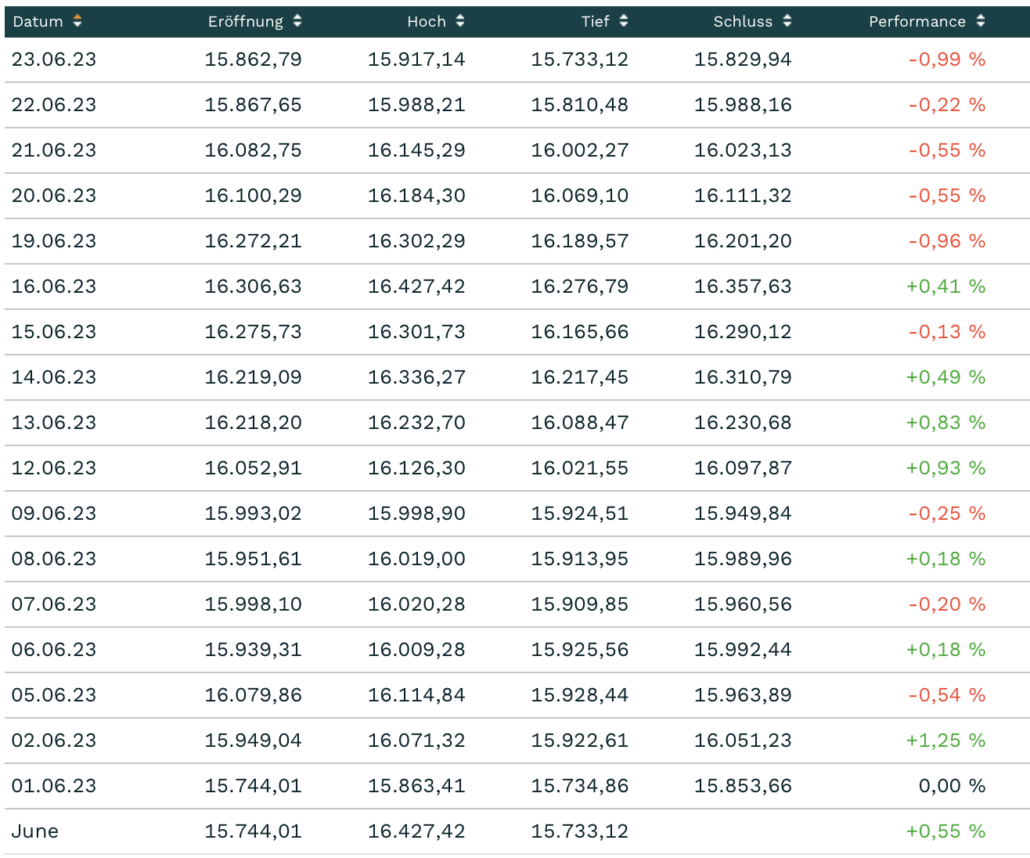Viewport: 1030px width, 858px height.
Task: Select the Eröffnung column header label
Action: coord(246,22)
